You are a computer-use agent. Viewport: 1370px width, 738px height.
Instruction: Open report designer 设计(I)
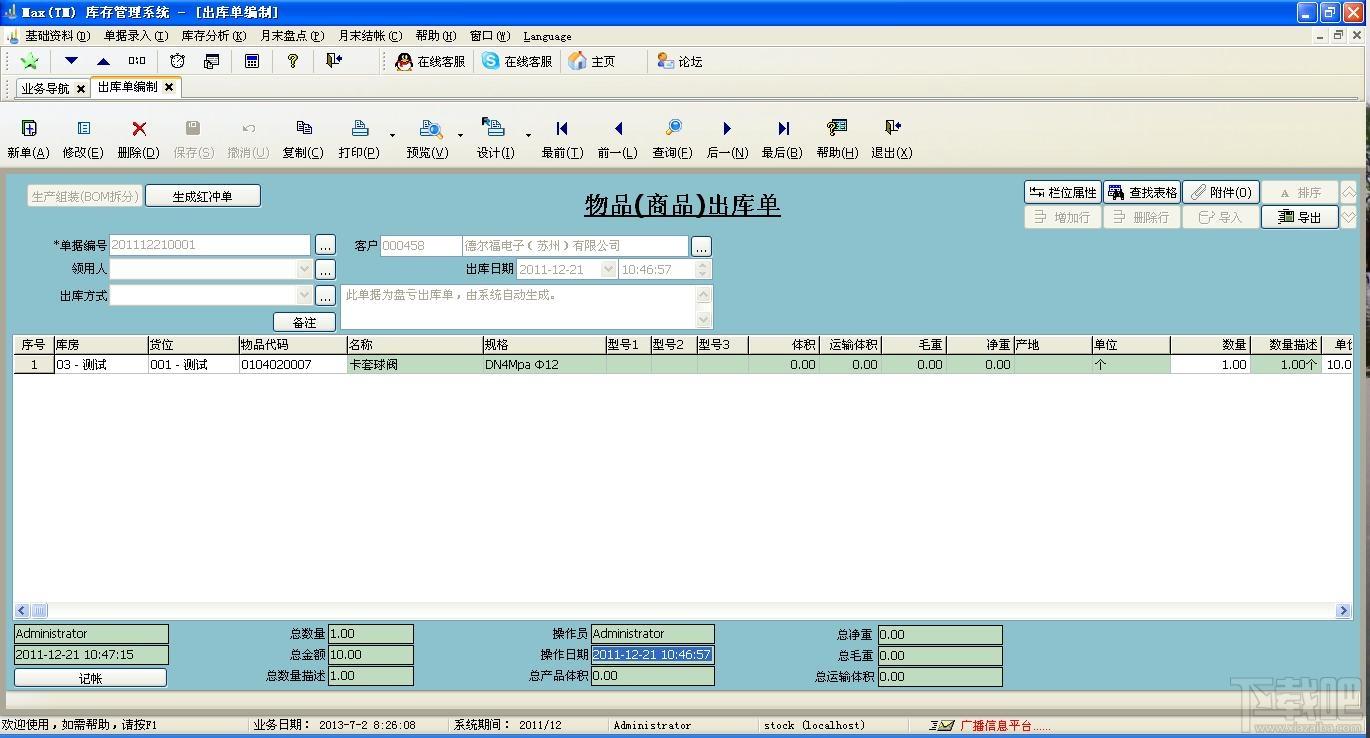coord(495,139)
